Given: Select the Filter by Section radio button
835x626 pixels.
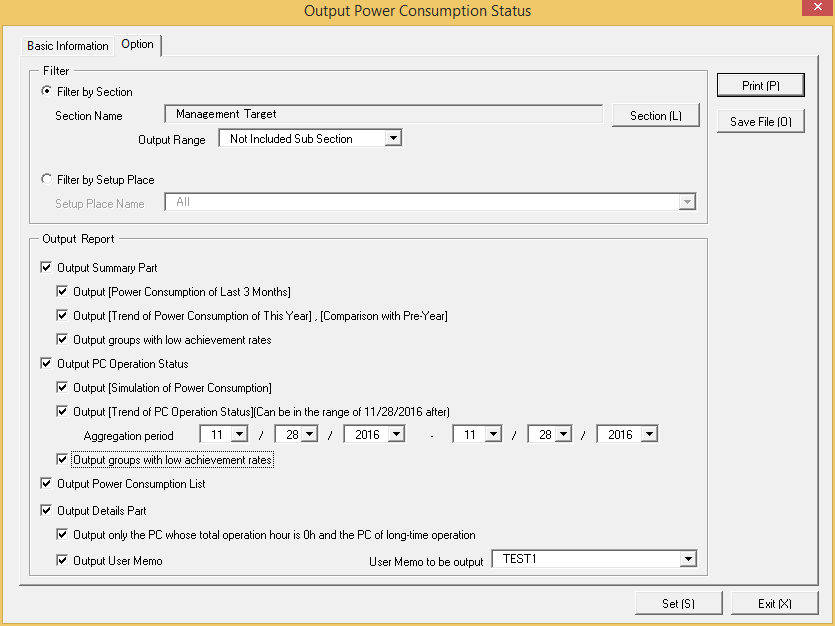Looking at the screenshot, I should coord(46,91).
